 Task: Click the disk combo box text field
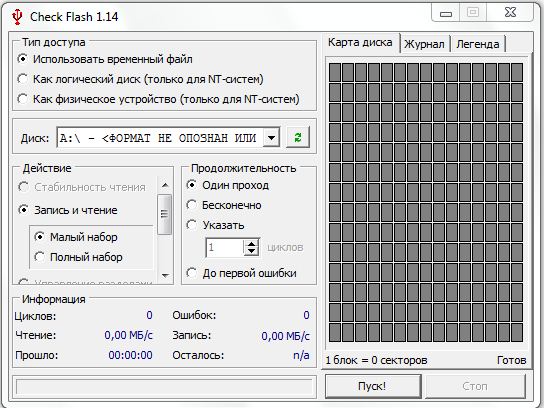pyautogui.click(x=160, y=138)
